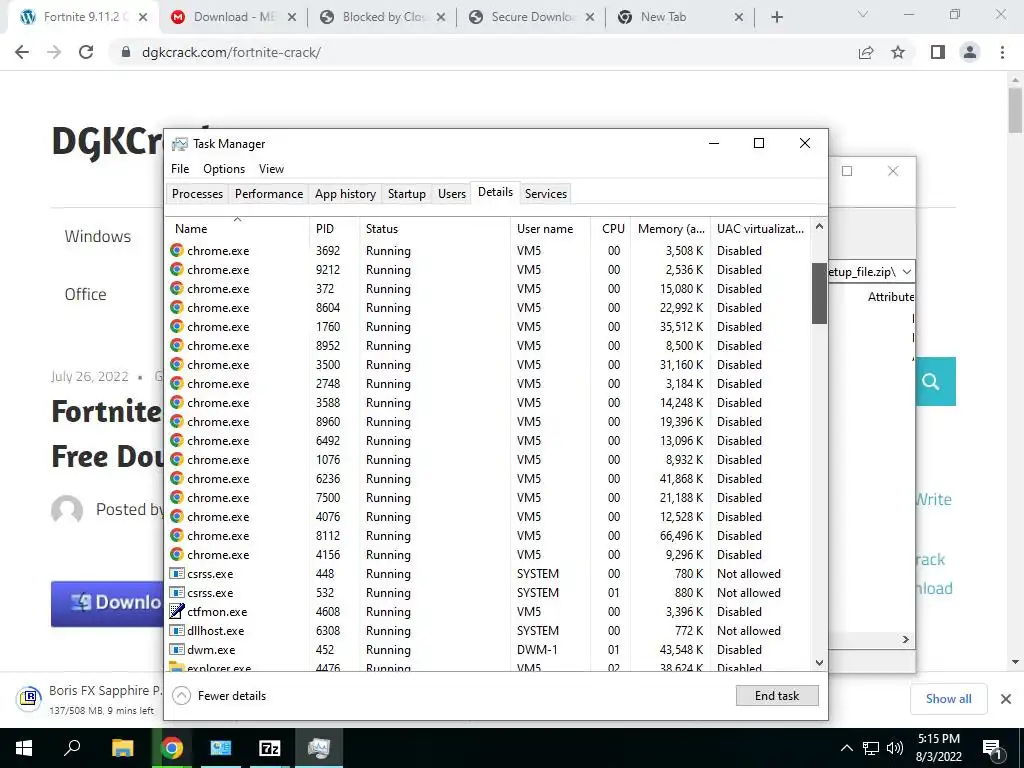Select chrome.exe row with PID 8112
Image resolution: width=1024 pixels, height=768 pixels.
point(488,536)
